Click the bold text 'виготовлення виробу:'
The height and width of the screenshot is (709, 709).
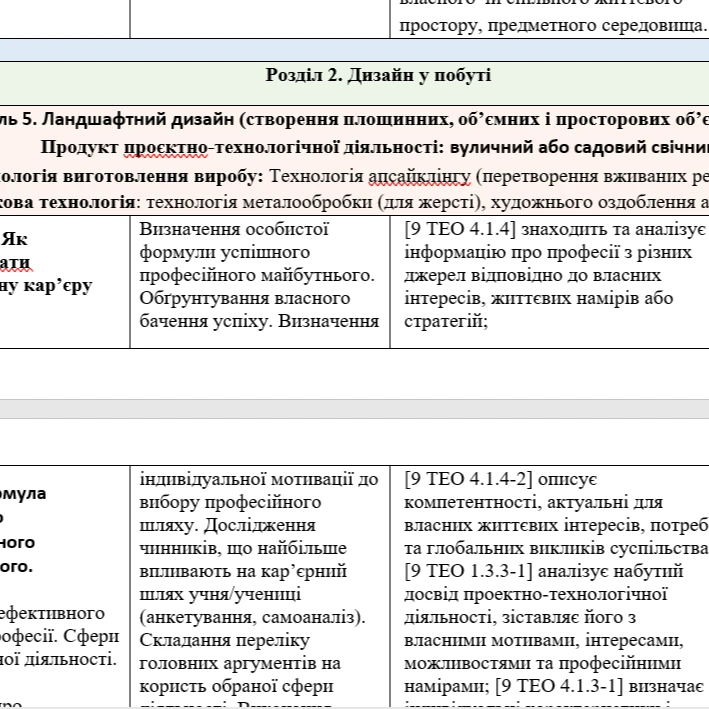[163, 176]
